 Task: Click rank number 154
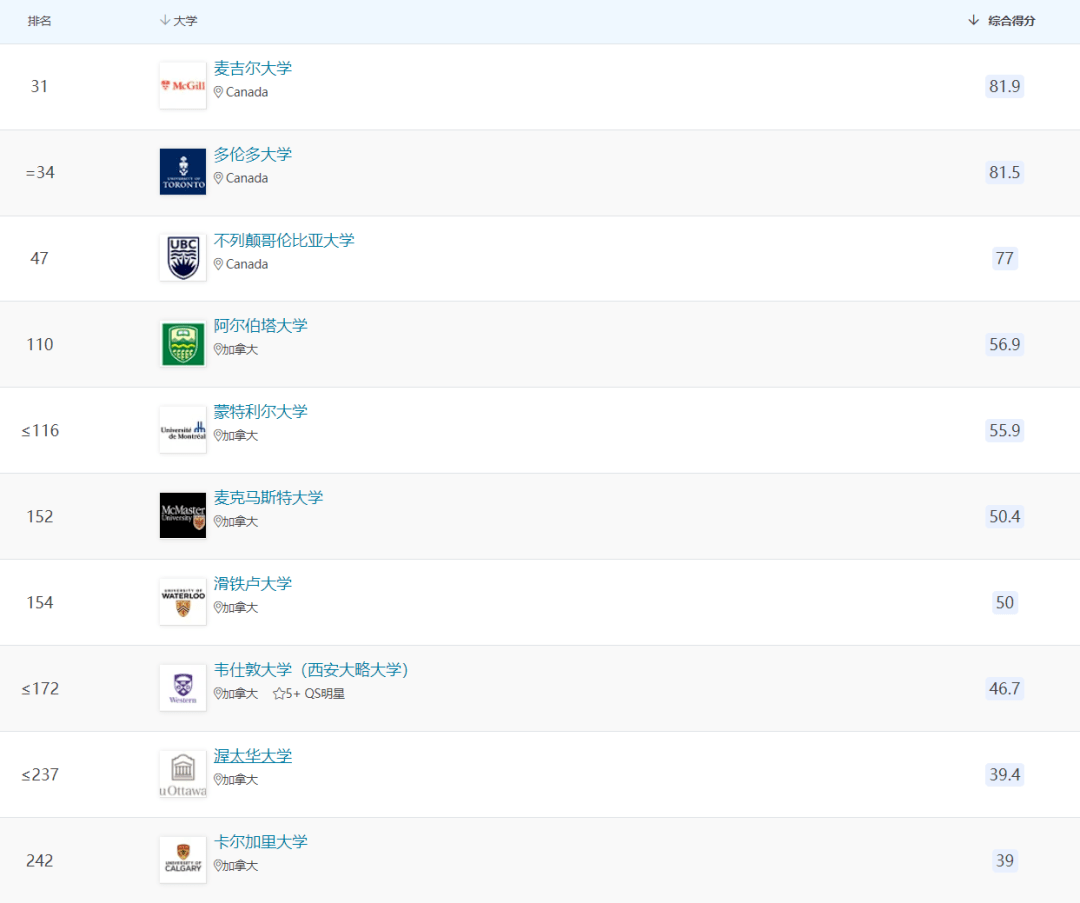40,603
